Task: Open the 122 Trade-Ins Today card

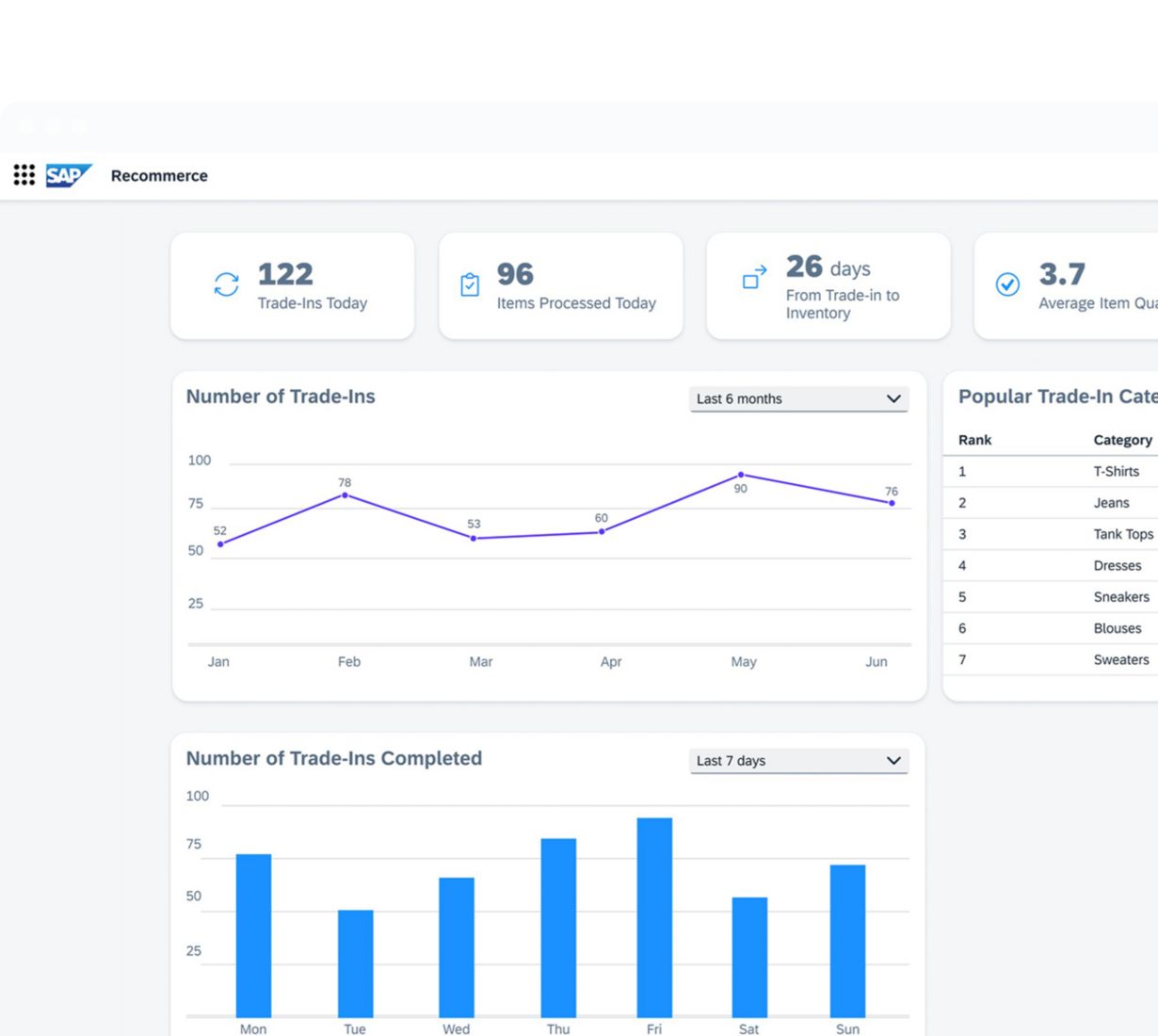Action: tap(292, 286)
